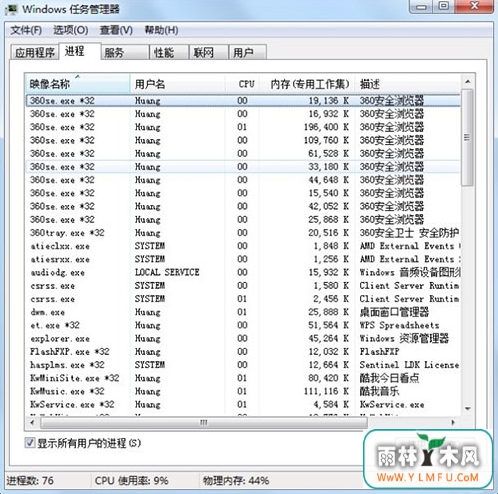Image resolution: width=498 pixels, height=494 pixels.
Task: Click the vertical scrollbar down arrow
Action: point(468,409)
